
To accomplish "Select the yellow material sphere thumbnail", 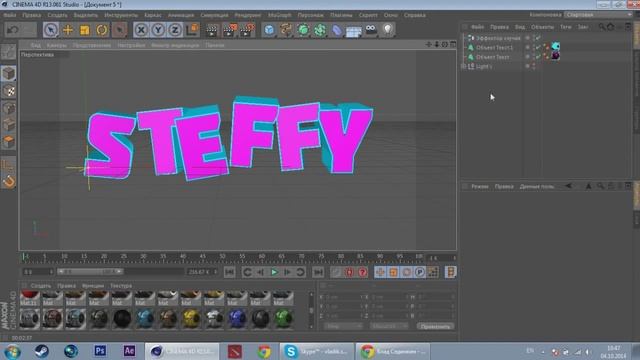I will 191,319.
